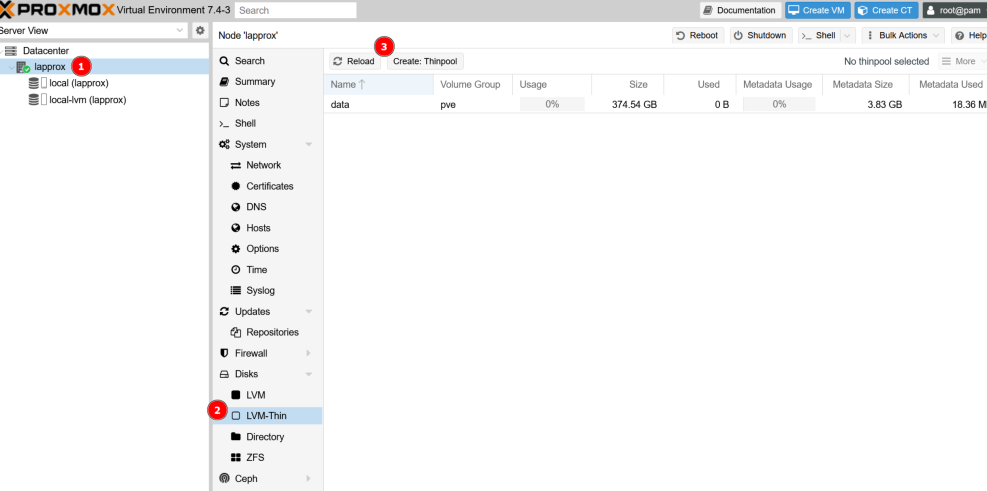Click Create: Thinpool button
This screenshot has width=987, height=491.
pos(426,61)
